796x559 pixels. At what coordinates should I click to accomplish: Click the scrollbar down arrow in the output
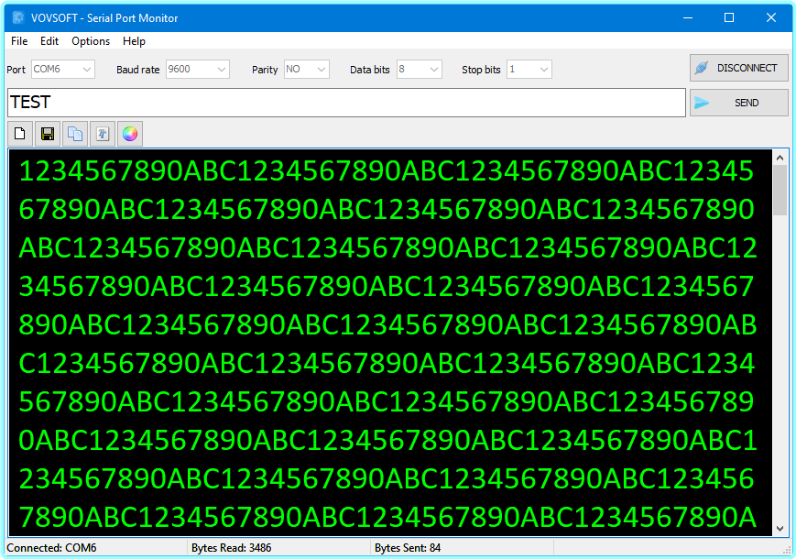tap(780, 529)
